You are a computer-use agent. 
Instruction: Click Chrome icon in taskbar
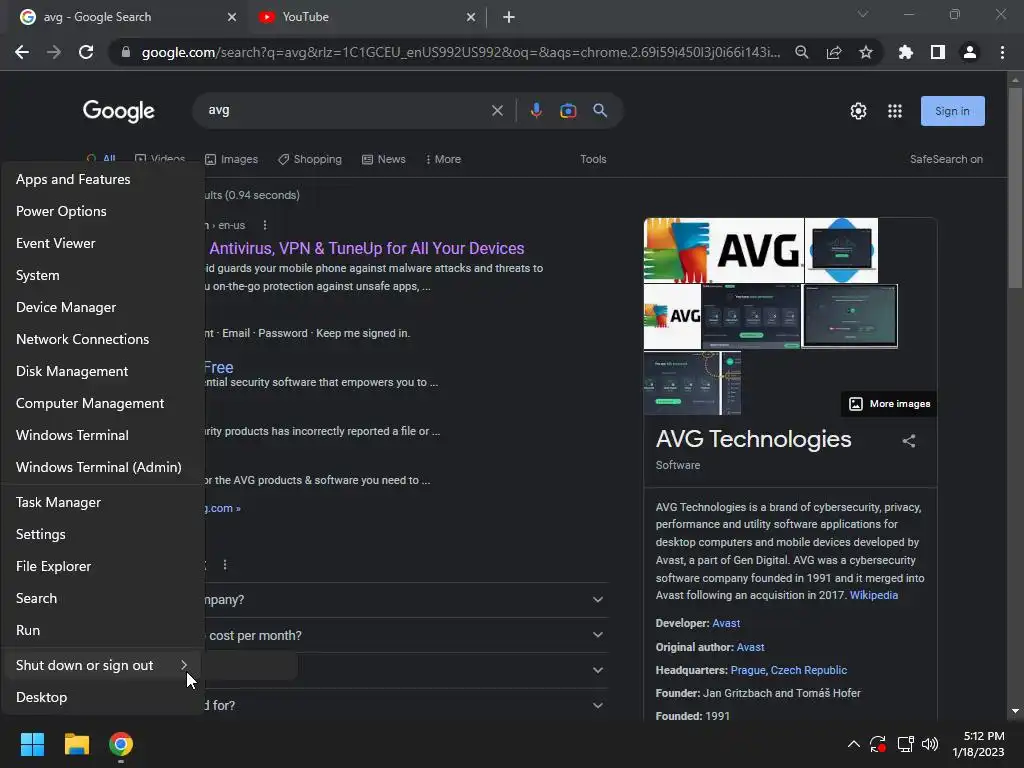pos(121,744)
